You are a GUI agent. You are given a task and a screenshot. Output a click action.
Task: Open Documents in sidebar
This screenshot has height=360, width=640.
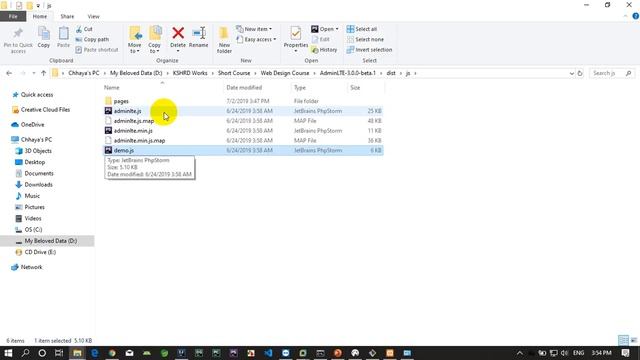coord(38,173)
